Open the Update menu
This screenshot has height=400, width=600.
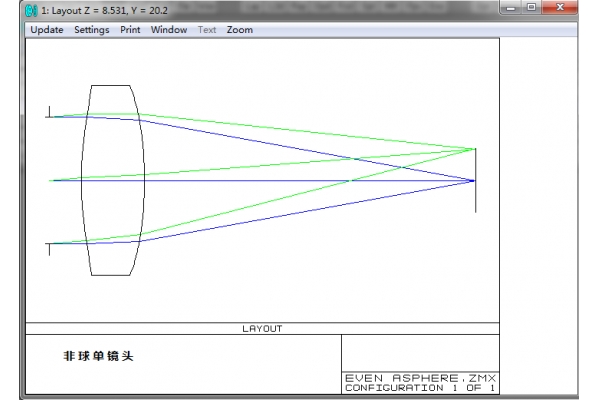(46, 30)
